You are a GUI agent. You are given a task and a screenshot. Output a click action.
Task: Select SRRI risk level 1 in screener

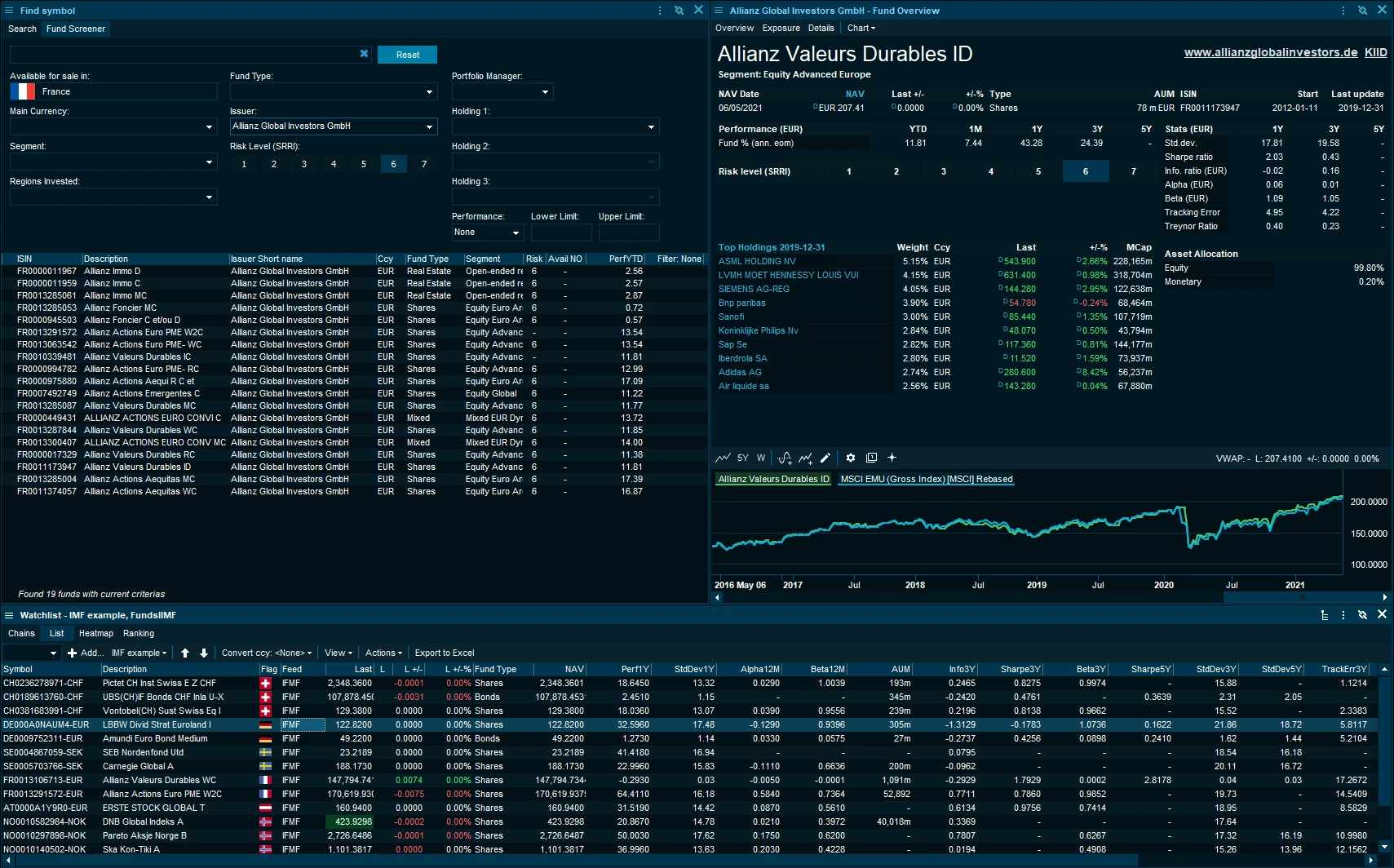click(244, 164)
